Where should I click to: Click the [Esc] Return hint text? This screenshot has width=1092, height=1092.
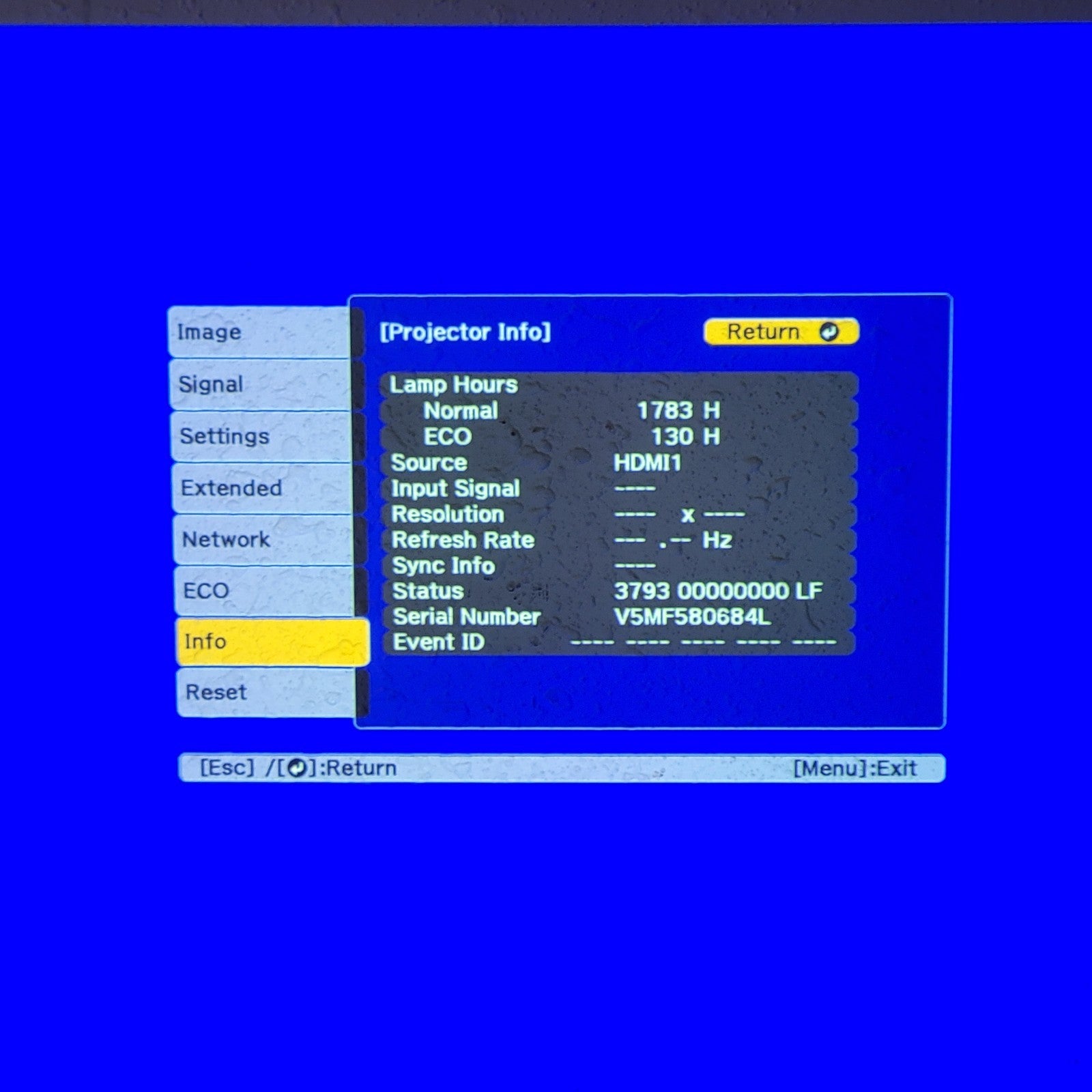point(298,768)
